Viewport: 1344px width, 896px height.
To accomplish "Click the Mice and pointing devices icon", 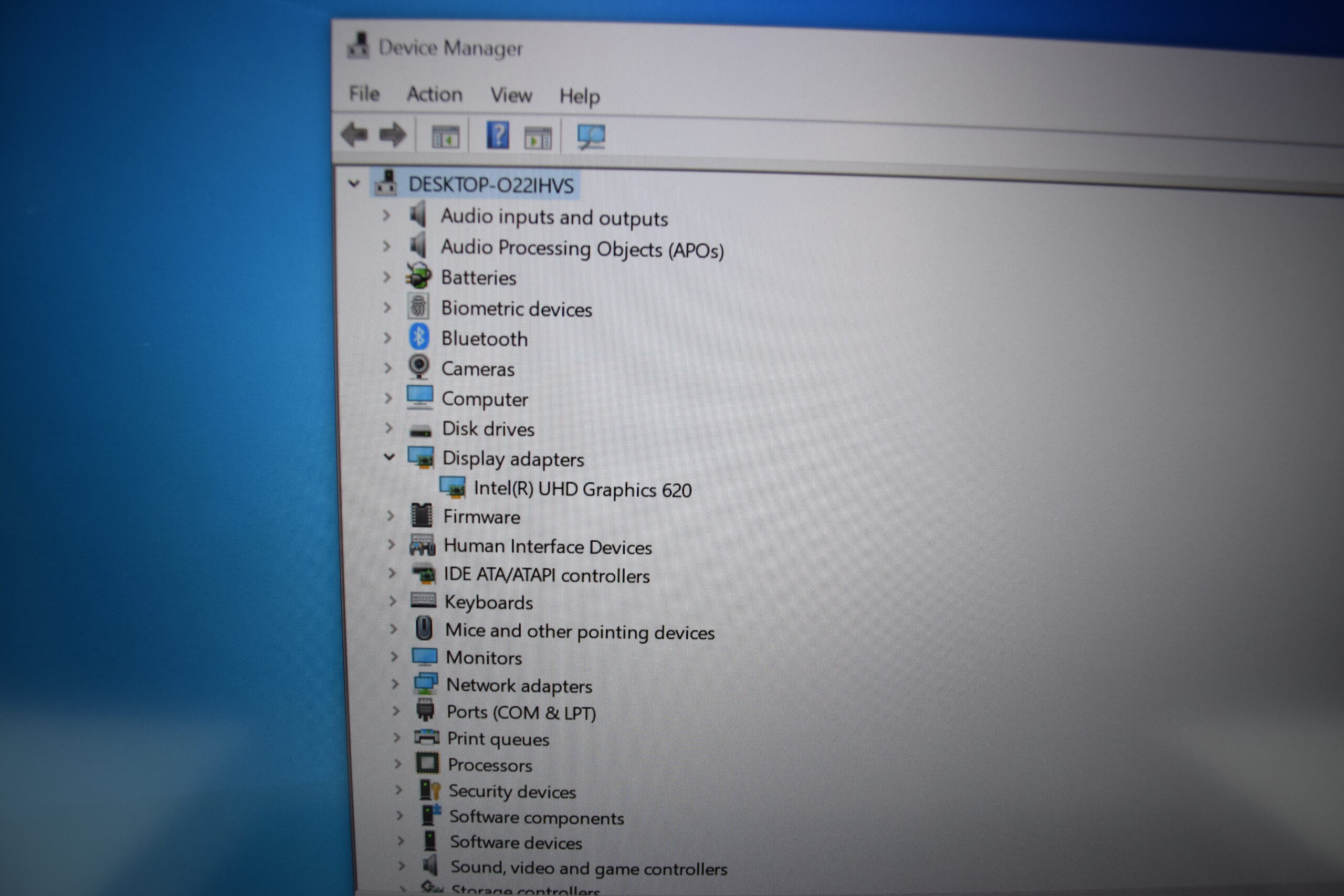I will pyautogui.click(x=424, y=629).
